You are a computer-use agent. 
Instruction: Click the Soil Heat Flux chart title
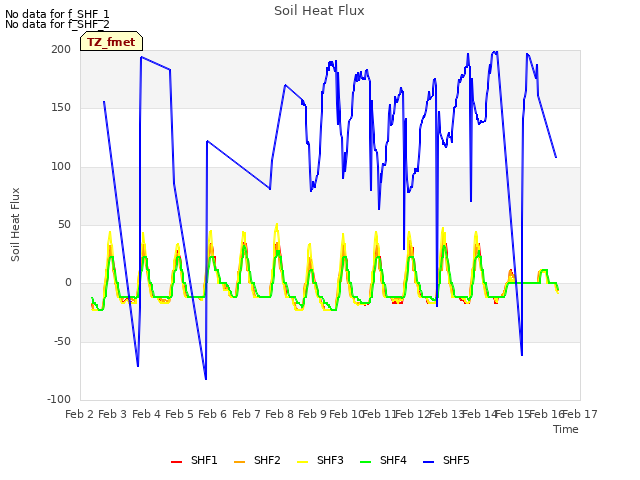[319, 11]
